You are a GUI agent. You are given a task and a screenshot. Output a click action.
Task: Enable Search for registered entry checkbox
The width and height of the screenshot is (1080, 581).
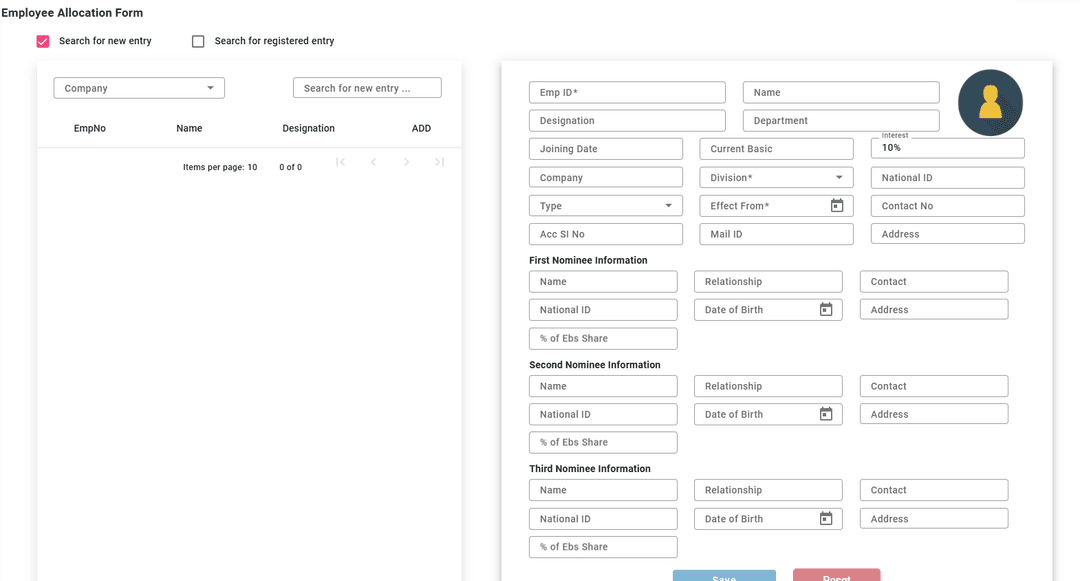point(198,41)
